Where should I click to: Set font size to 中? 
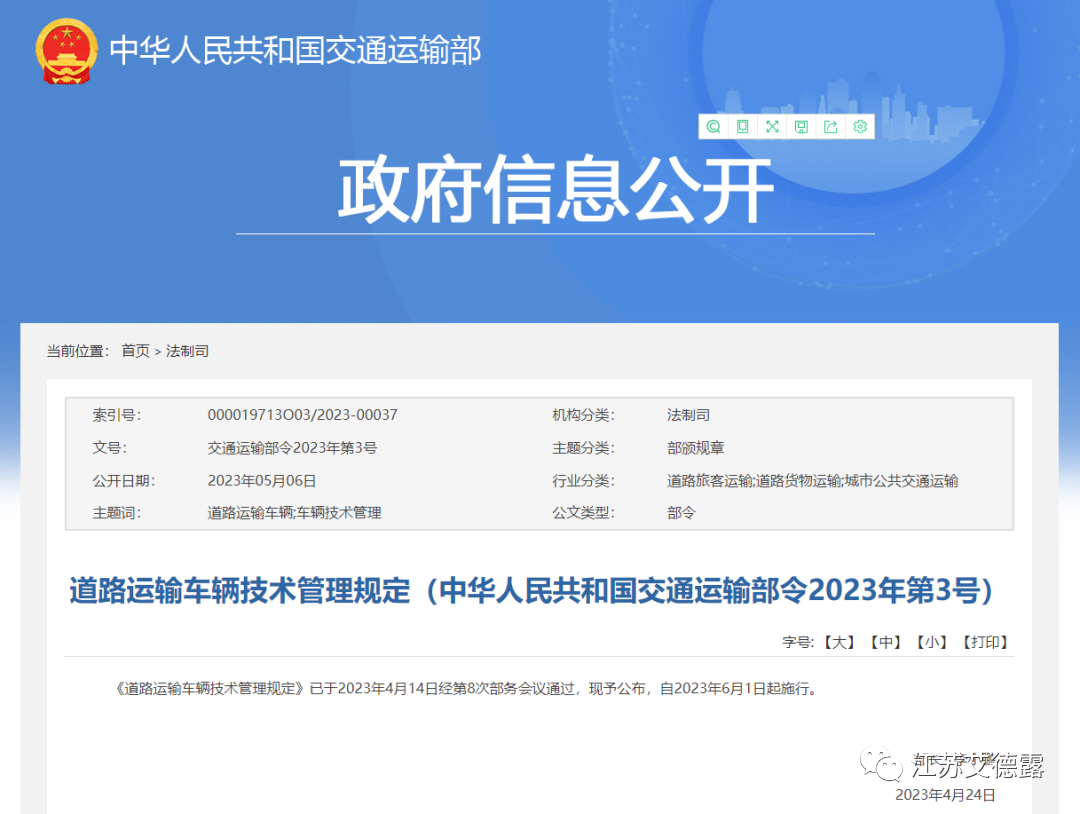tap(886, 643)
